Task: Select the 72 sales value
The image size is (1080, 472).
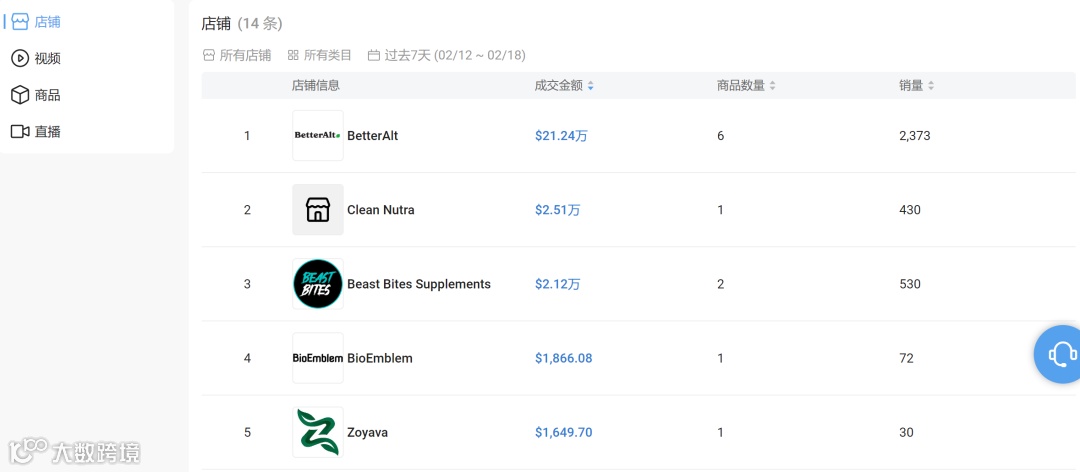Action: [906, 358]
